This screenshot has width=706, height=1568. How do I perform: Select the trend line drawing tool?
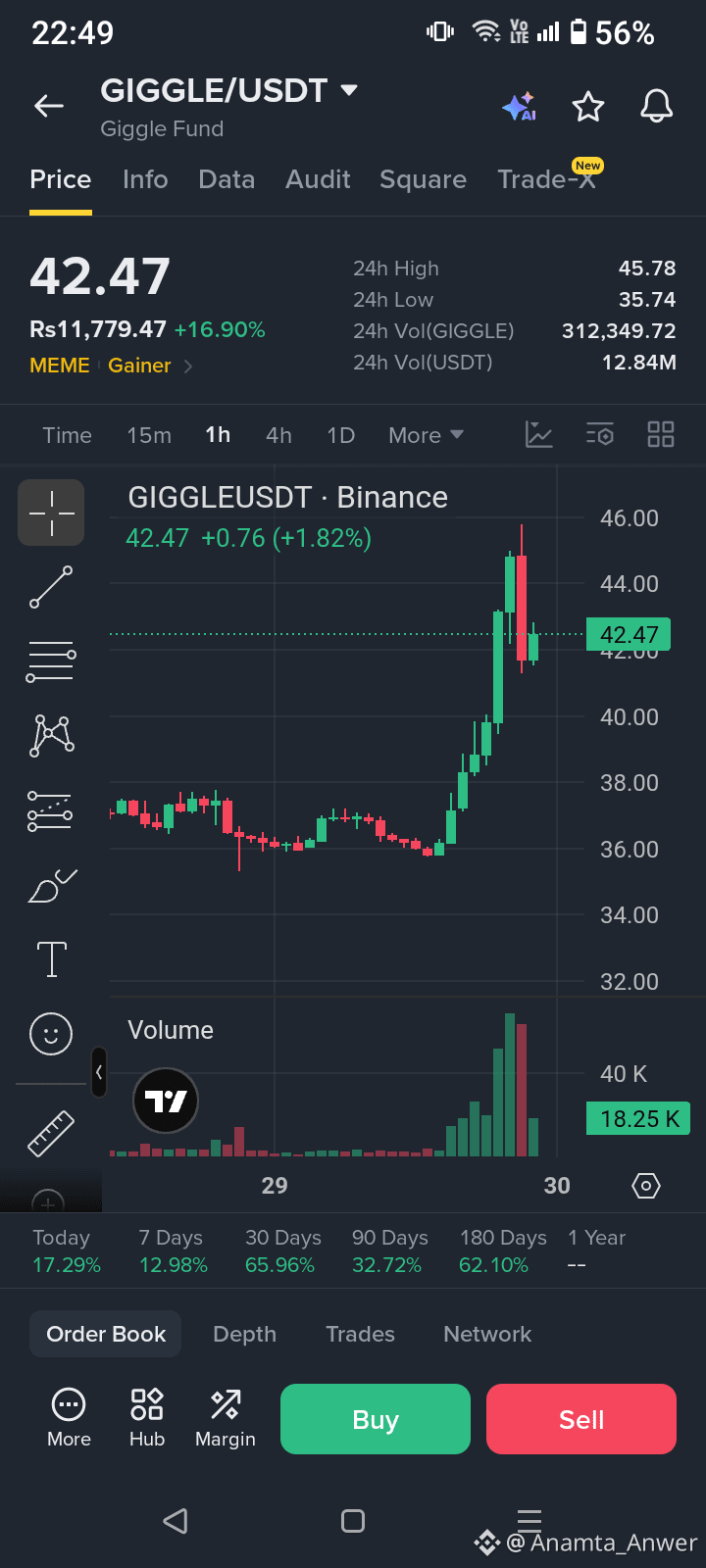(51, 586)
